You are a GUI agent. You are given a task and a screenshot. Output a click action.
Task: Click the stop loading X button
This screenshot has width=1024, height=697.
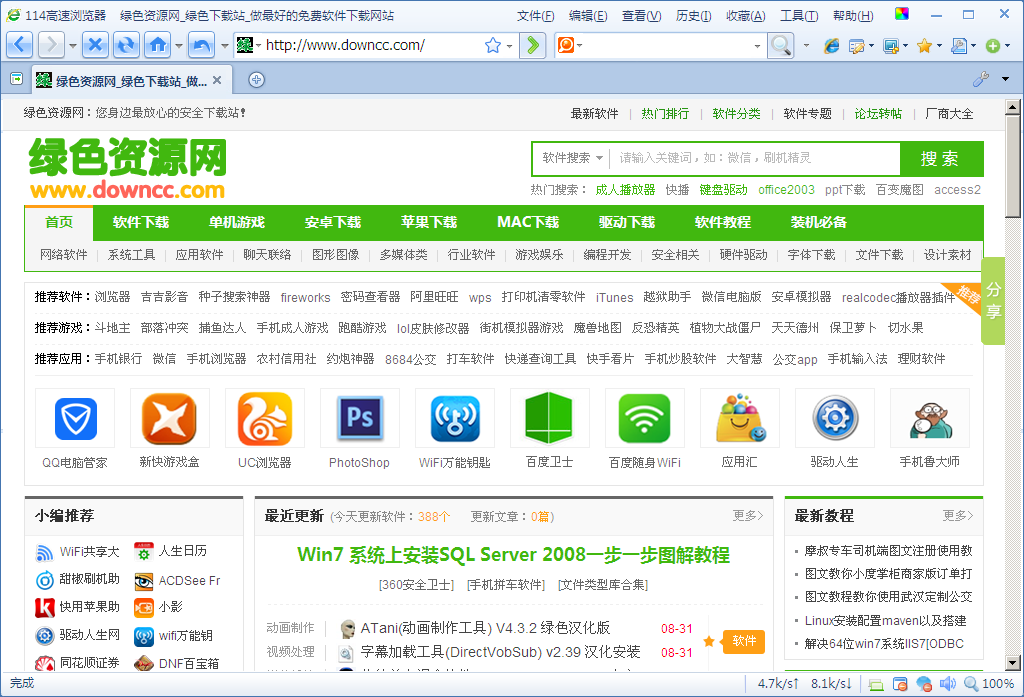95,45
